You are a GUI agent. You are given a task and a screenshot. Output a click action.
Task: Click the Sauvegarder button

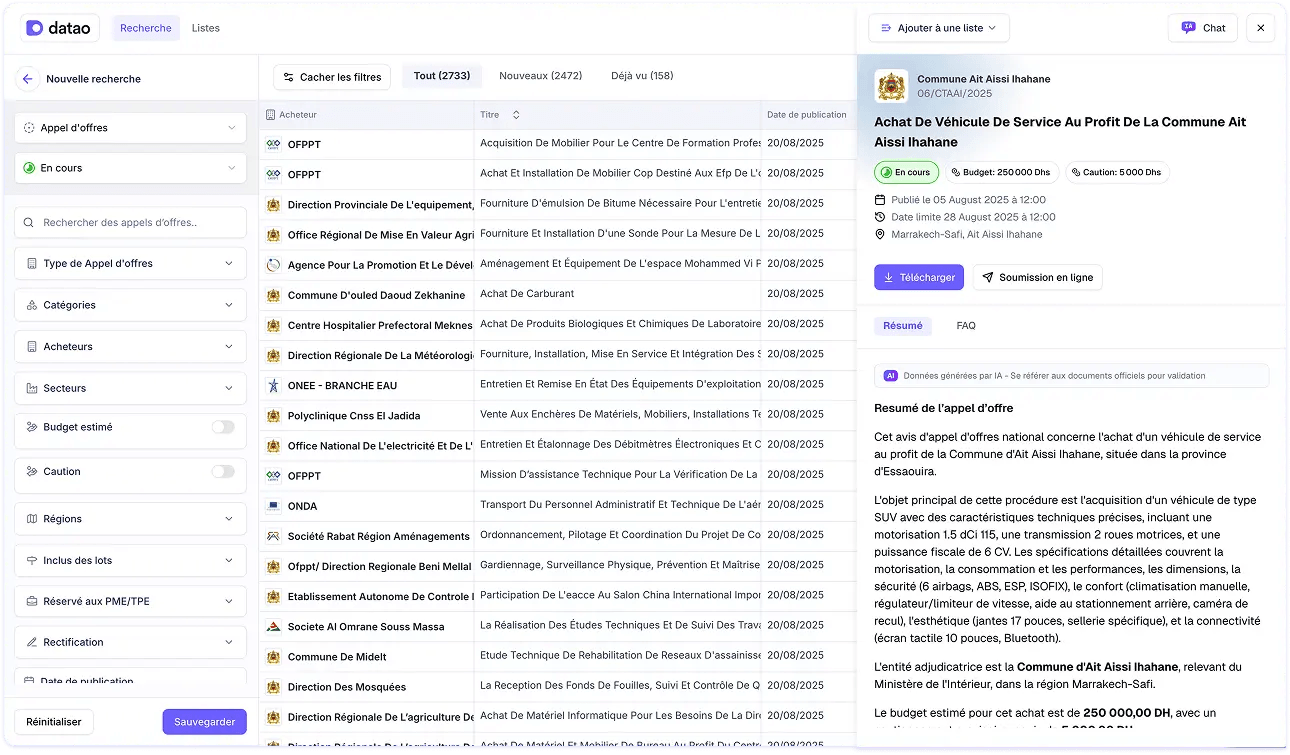[204, 721]
